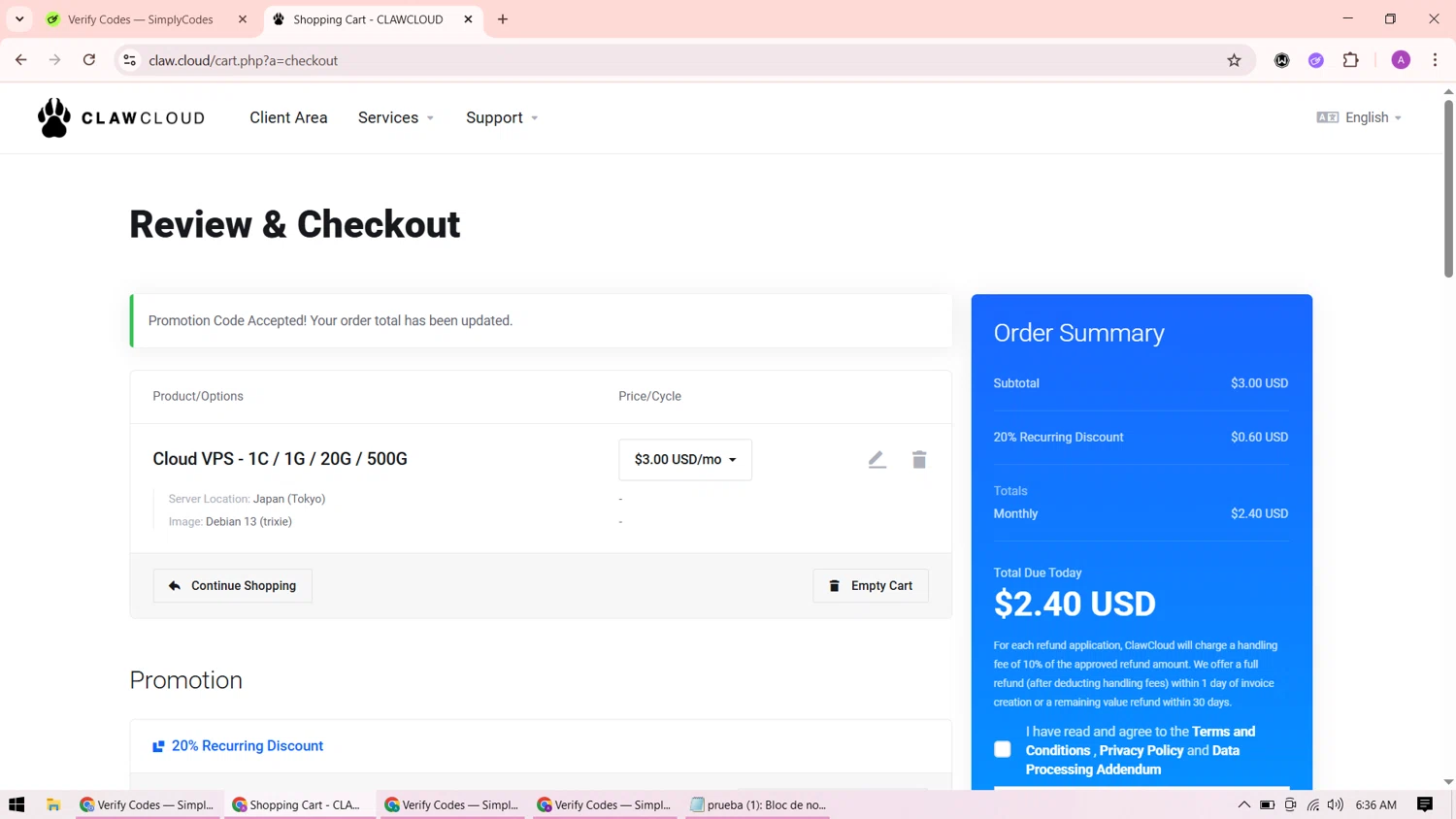Show hidden system tray icons
Image resolution: width=1456 pixels, height=819 pixels.
(x=1243, y=804)
